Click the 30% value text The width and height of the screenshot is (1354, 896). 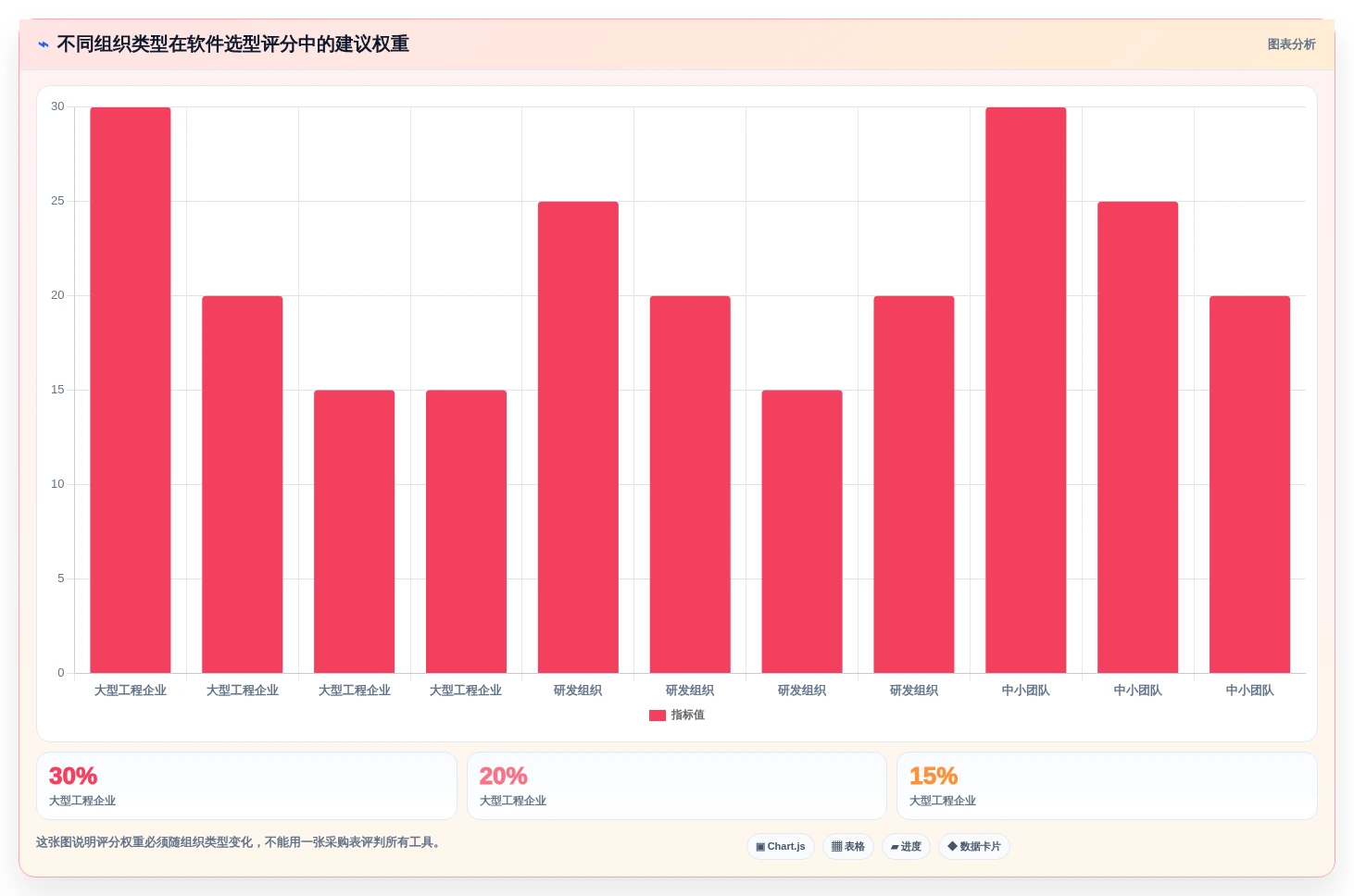click(x=73, y=776)
